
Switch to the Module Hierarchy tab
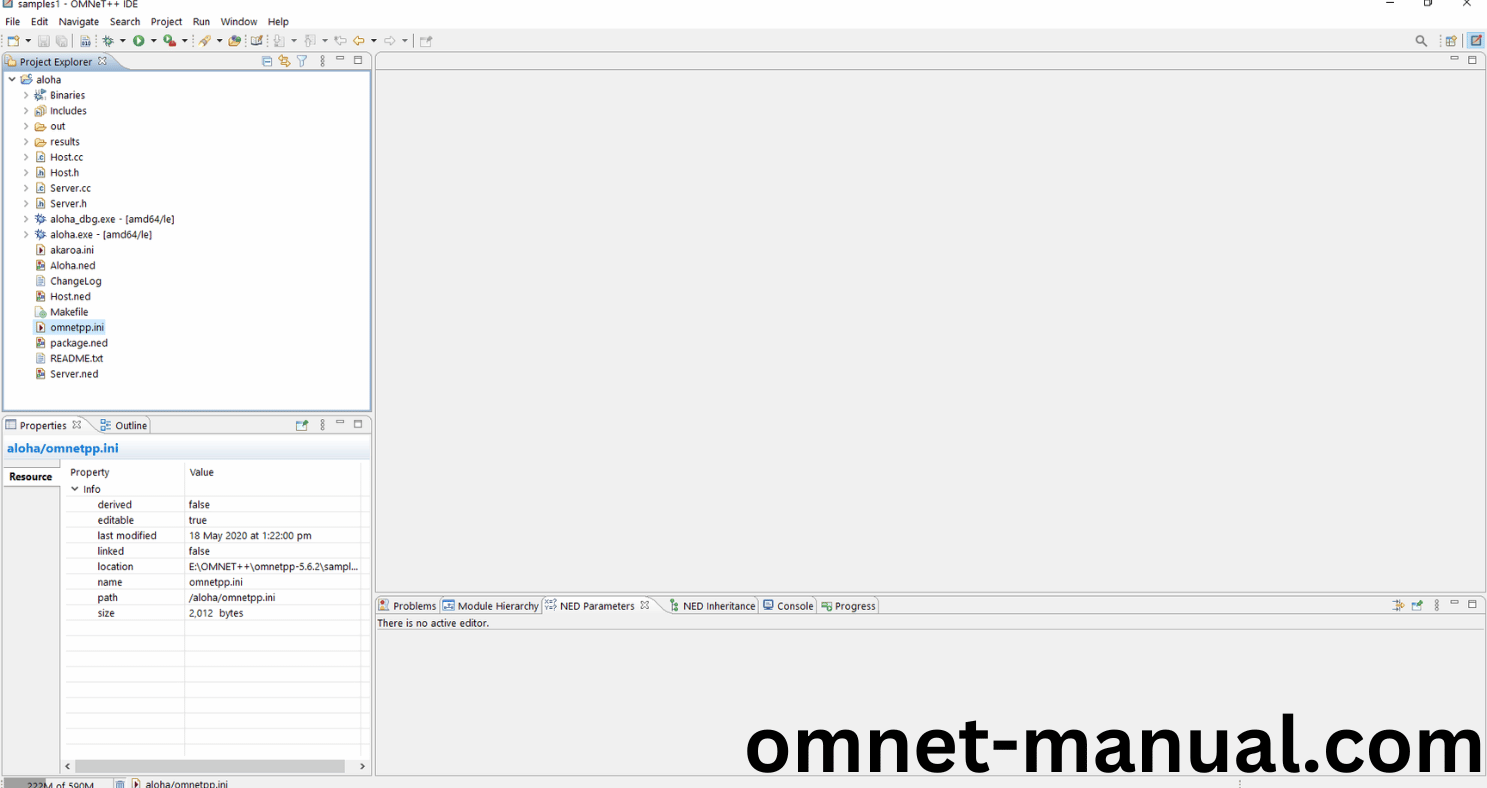pyautogui.click(x=491, y=606)
